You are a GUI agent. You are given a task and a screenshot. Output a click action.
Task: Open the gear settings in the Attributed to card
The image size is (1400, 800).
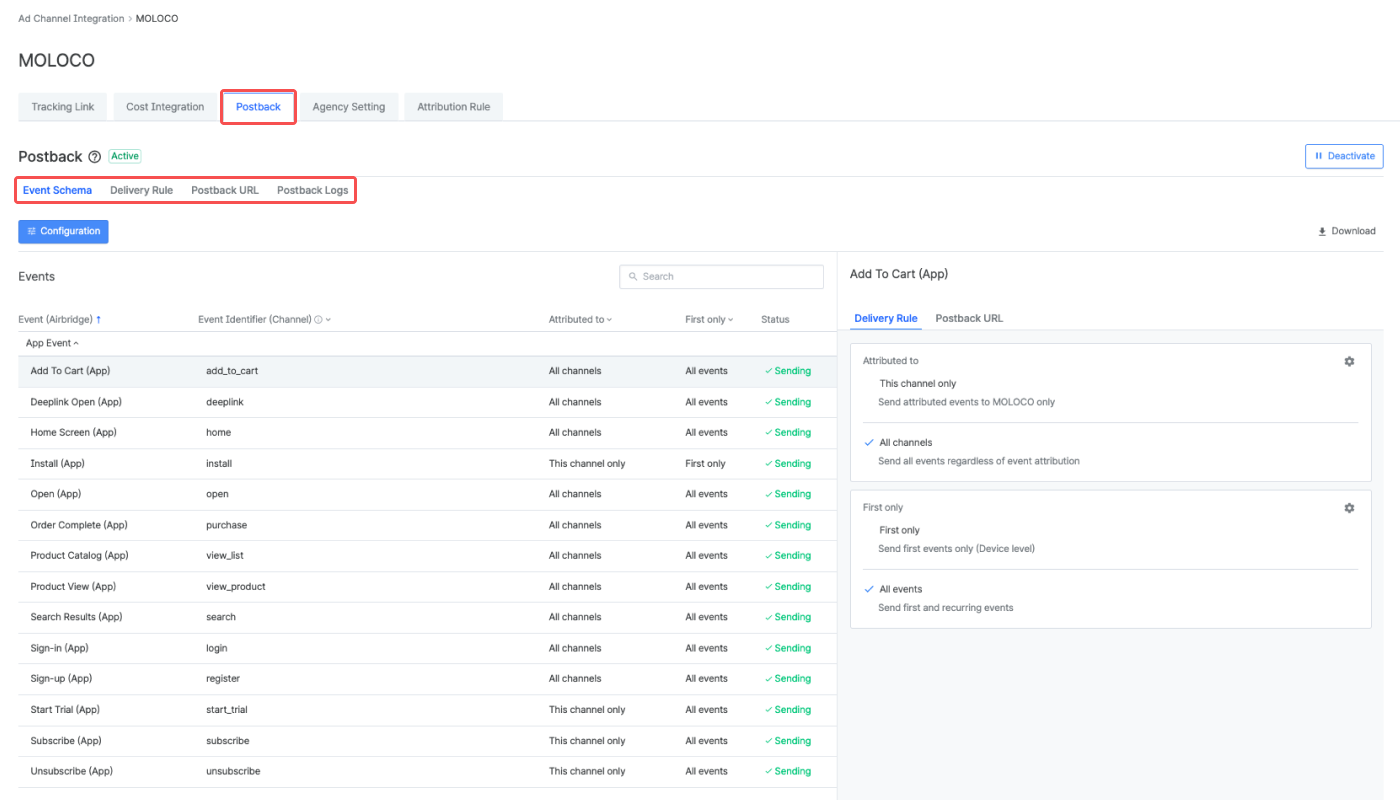click(x=1349, y=361)
